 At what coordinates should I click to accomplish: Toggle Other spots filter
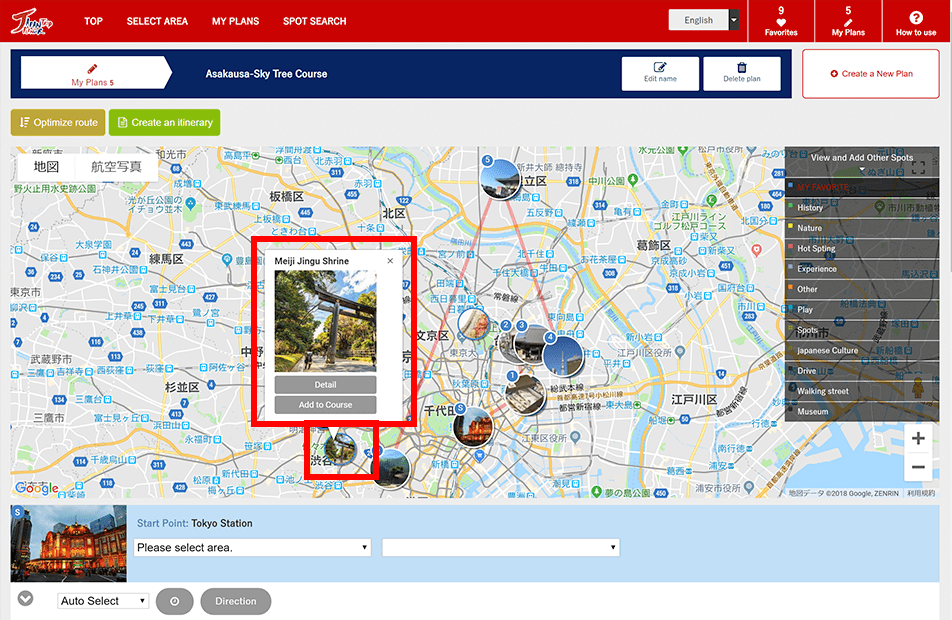(862, 289)
